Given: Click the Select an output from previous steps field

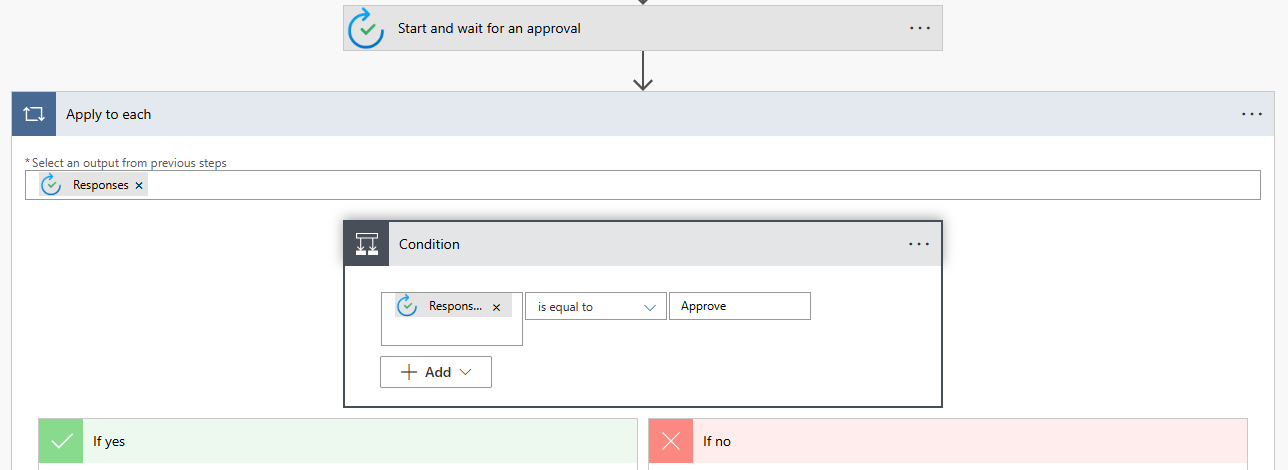Looking at the screenshot, I should click(x=700, y=185).
